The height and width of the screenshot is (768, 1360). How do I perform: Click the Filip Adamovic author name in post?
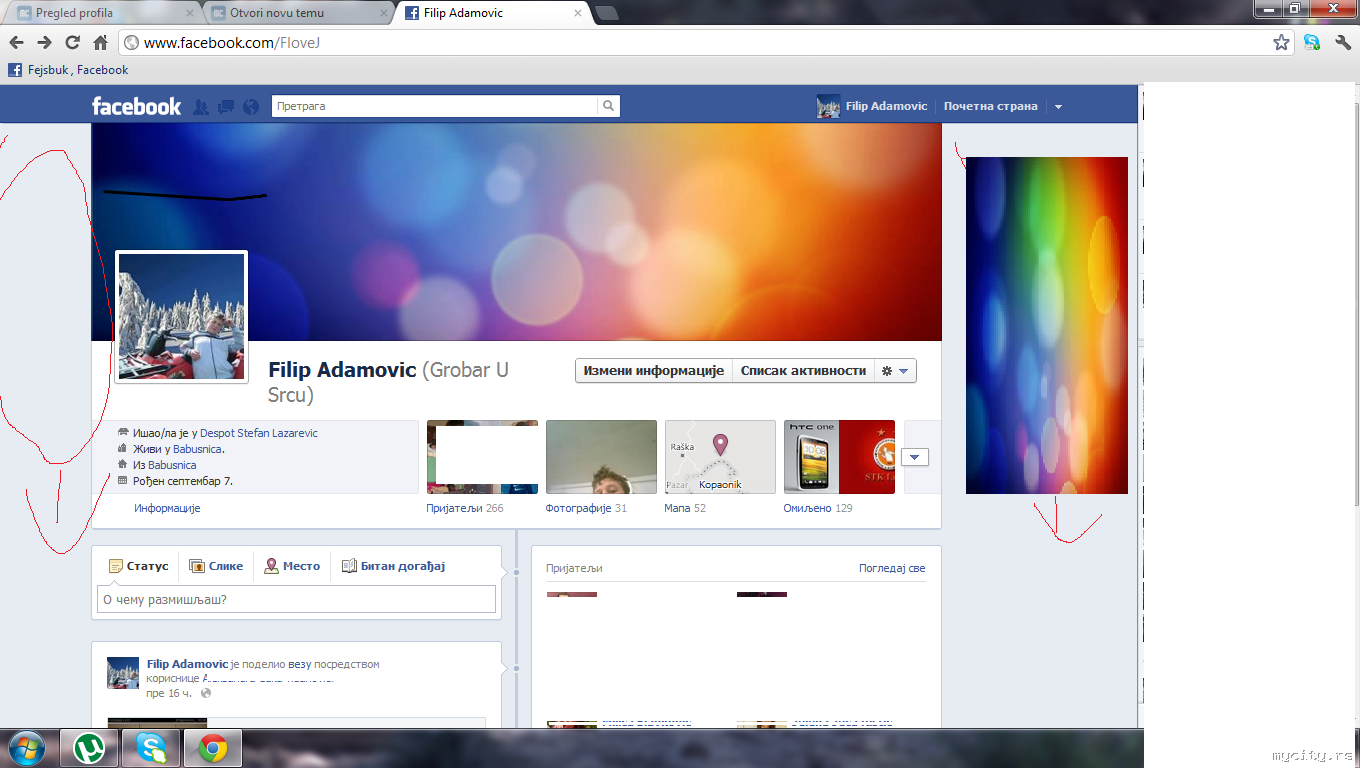point(188,664)
